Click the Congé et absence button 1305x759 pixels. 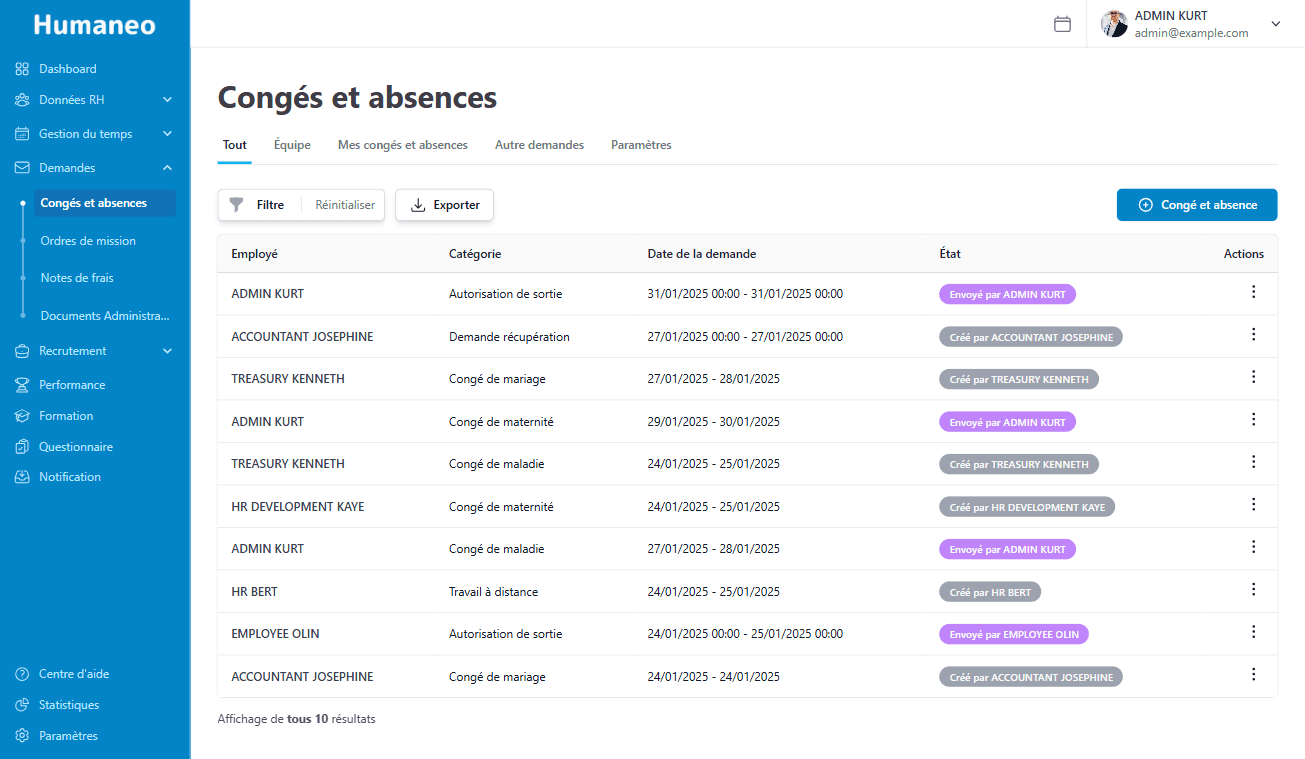coord(1197,205)
